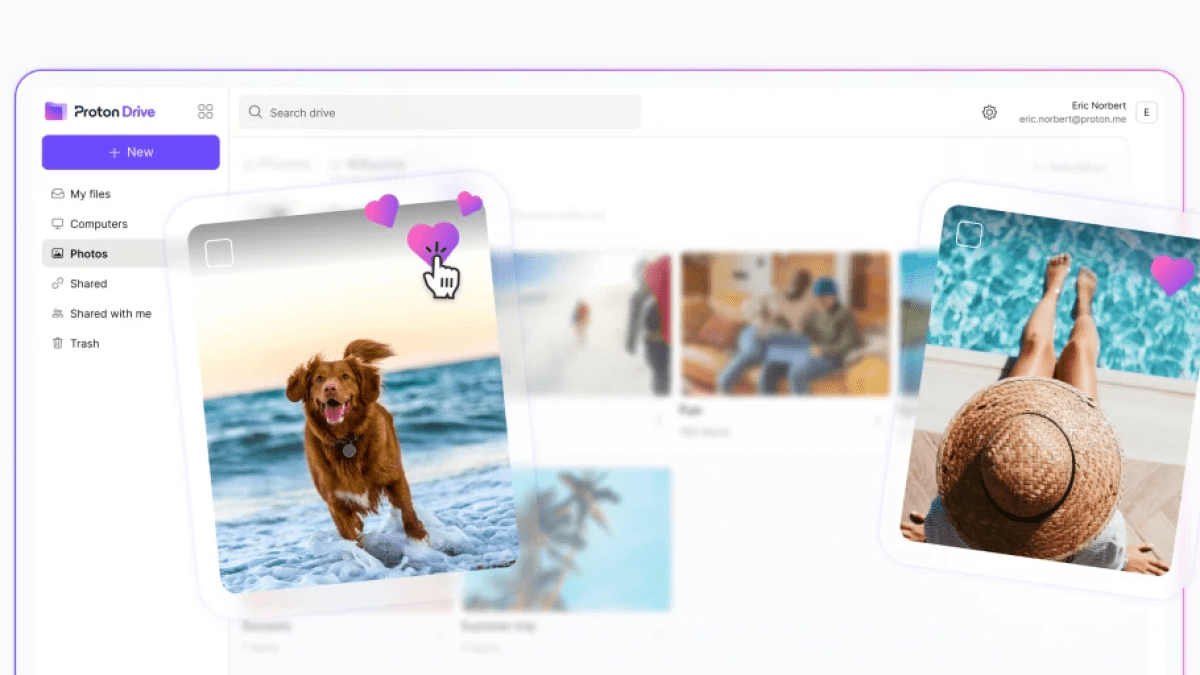Open the app switcher grid icon

pyautogui.click(x=206, y=111)
